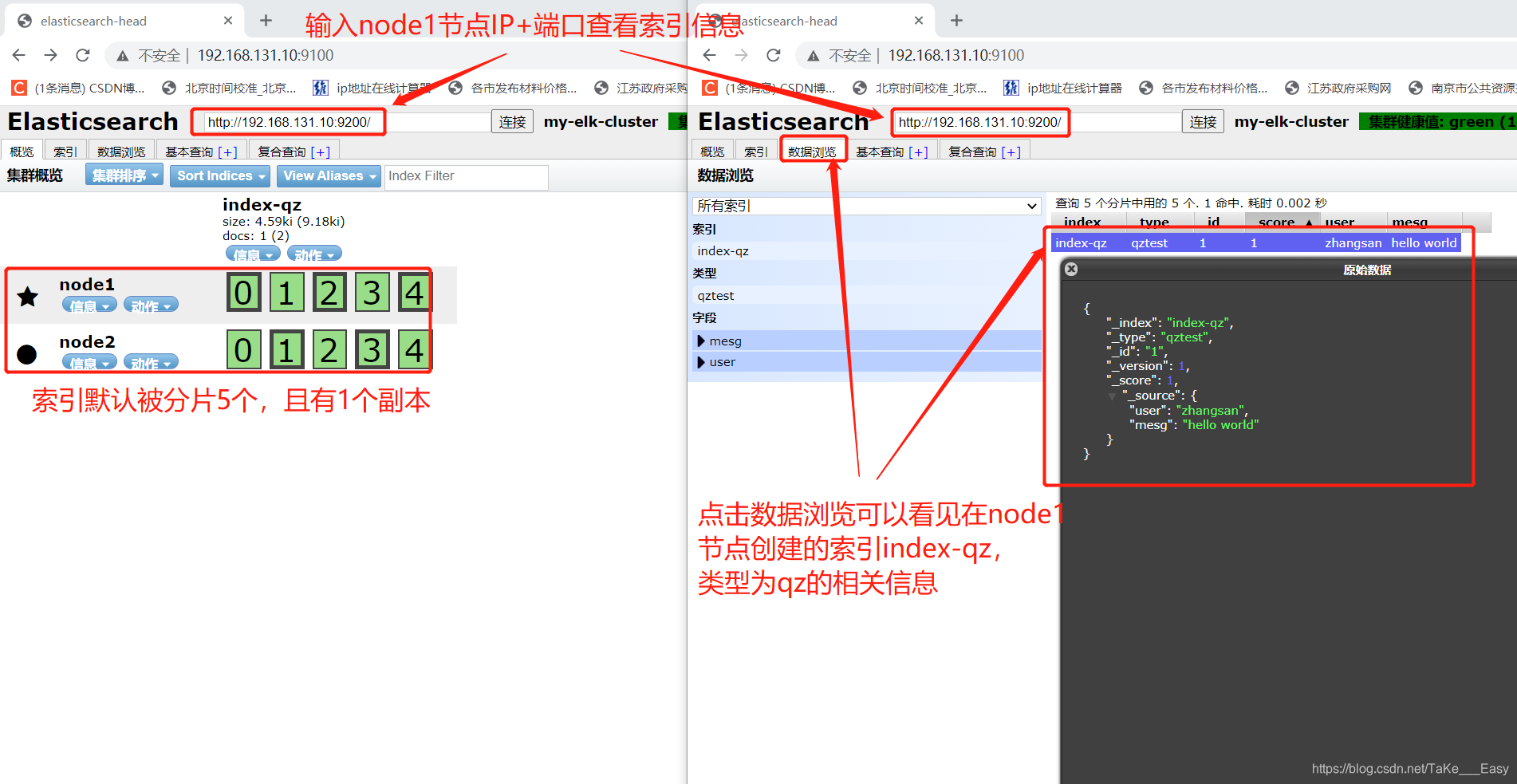This screenshot has width=1517, height=784.
Task: Focus the cluster URL field in left window
Action: pos(347,122)
